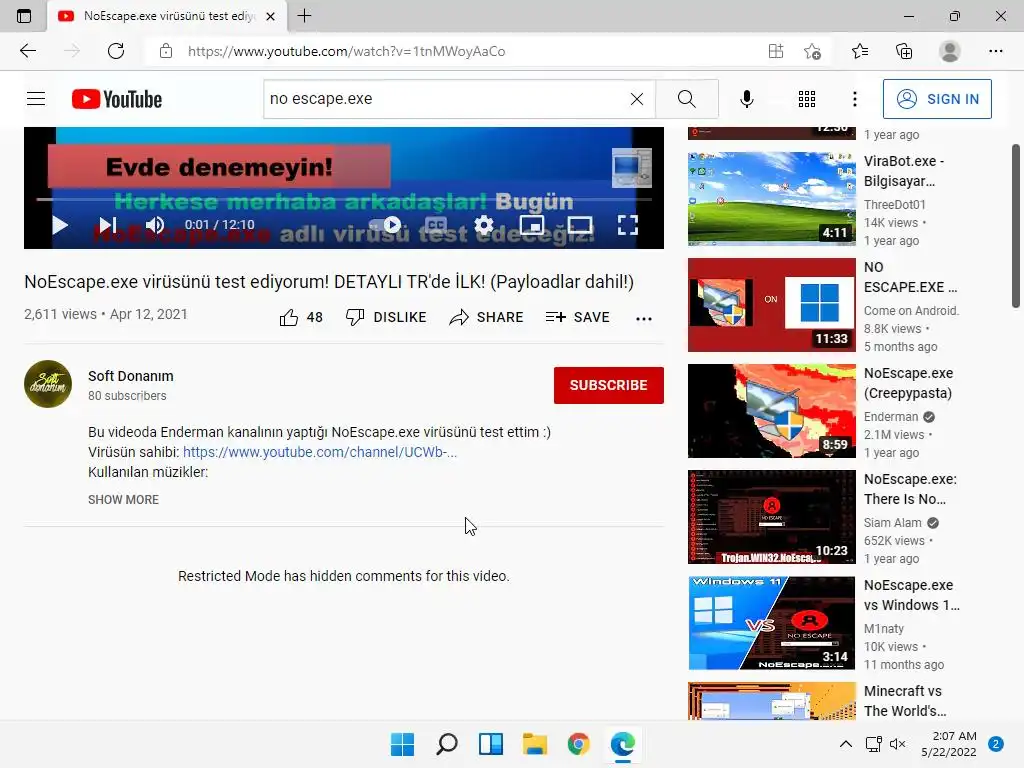Go to the YouTube home logo
The height and width of the screenshot is (768, 1024).
tap(117, 99)
